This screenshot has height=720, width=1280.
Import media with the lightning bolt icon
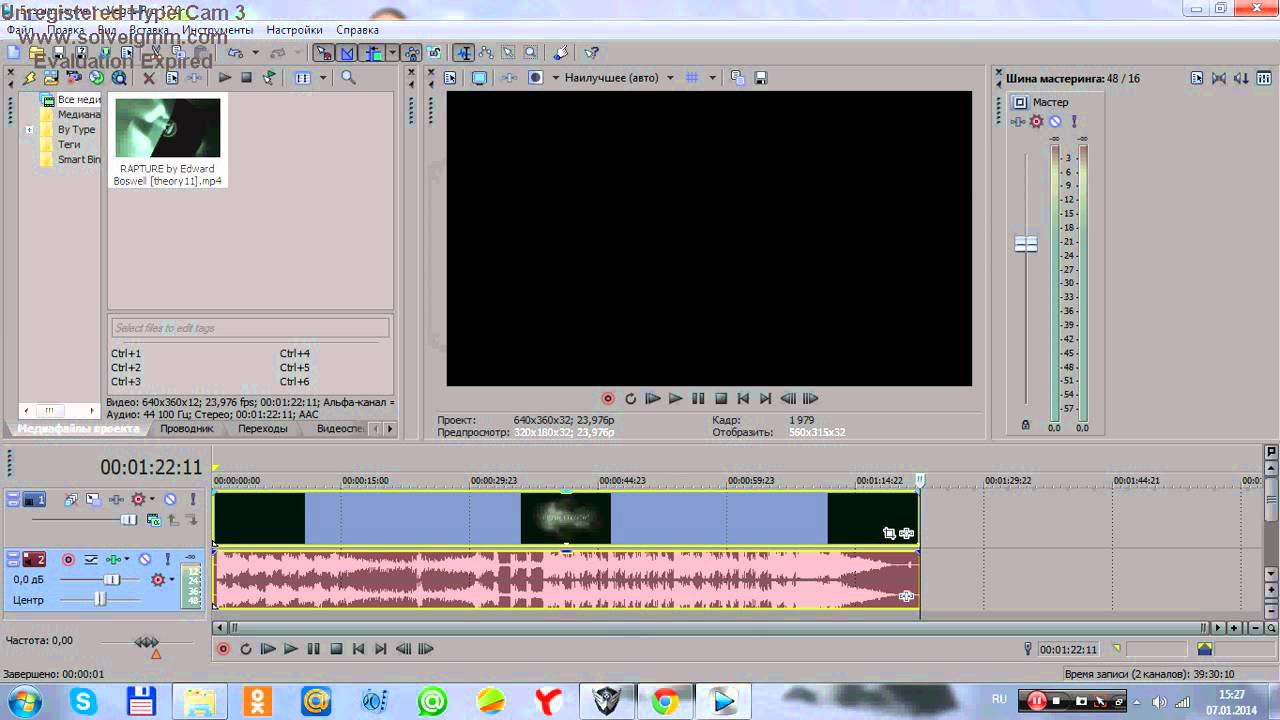click(x=30, y=77)
